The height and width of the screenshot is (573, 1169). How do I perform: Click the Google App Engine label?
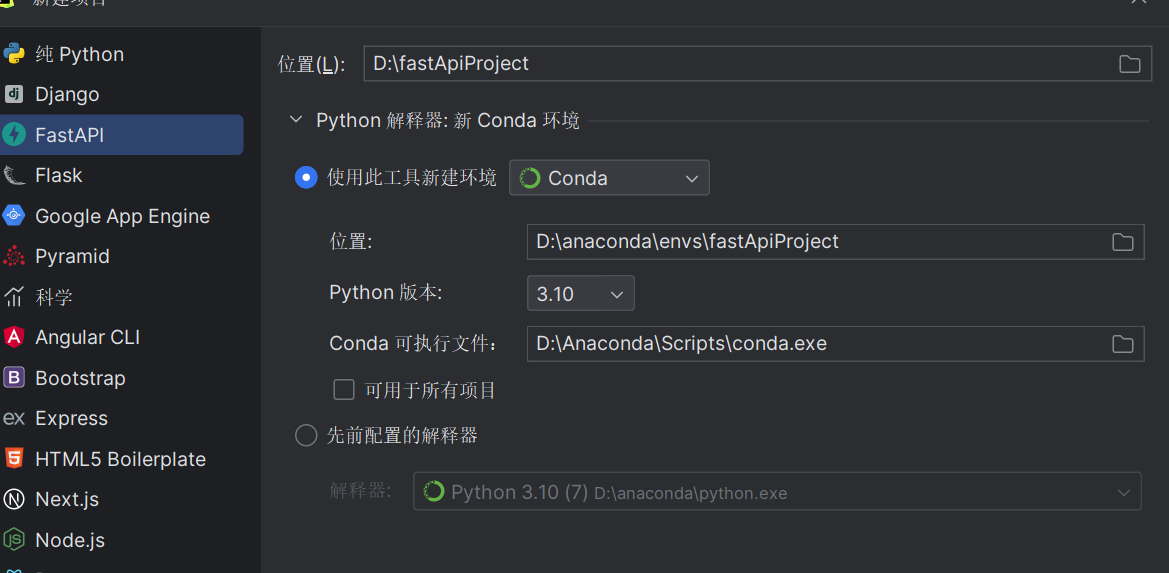(122, 216)
